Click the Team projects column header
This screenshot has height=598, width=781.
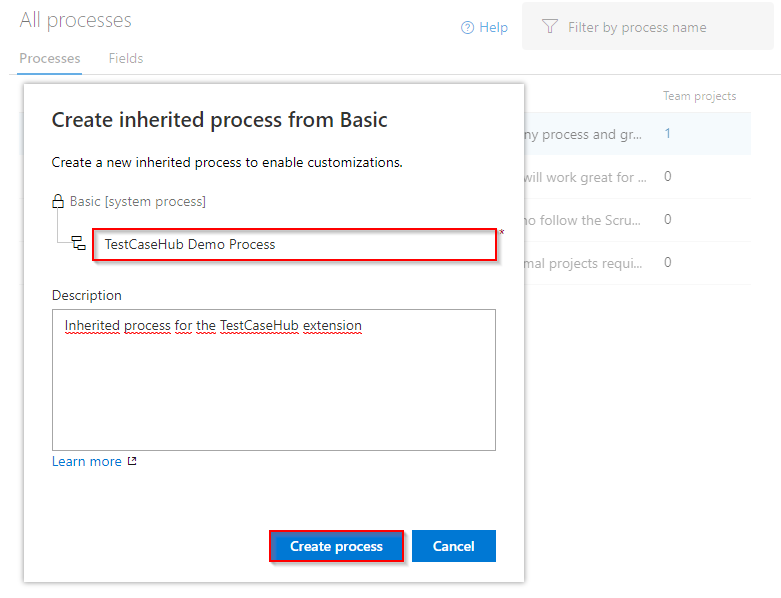click(x=699, y=97)
